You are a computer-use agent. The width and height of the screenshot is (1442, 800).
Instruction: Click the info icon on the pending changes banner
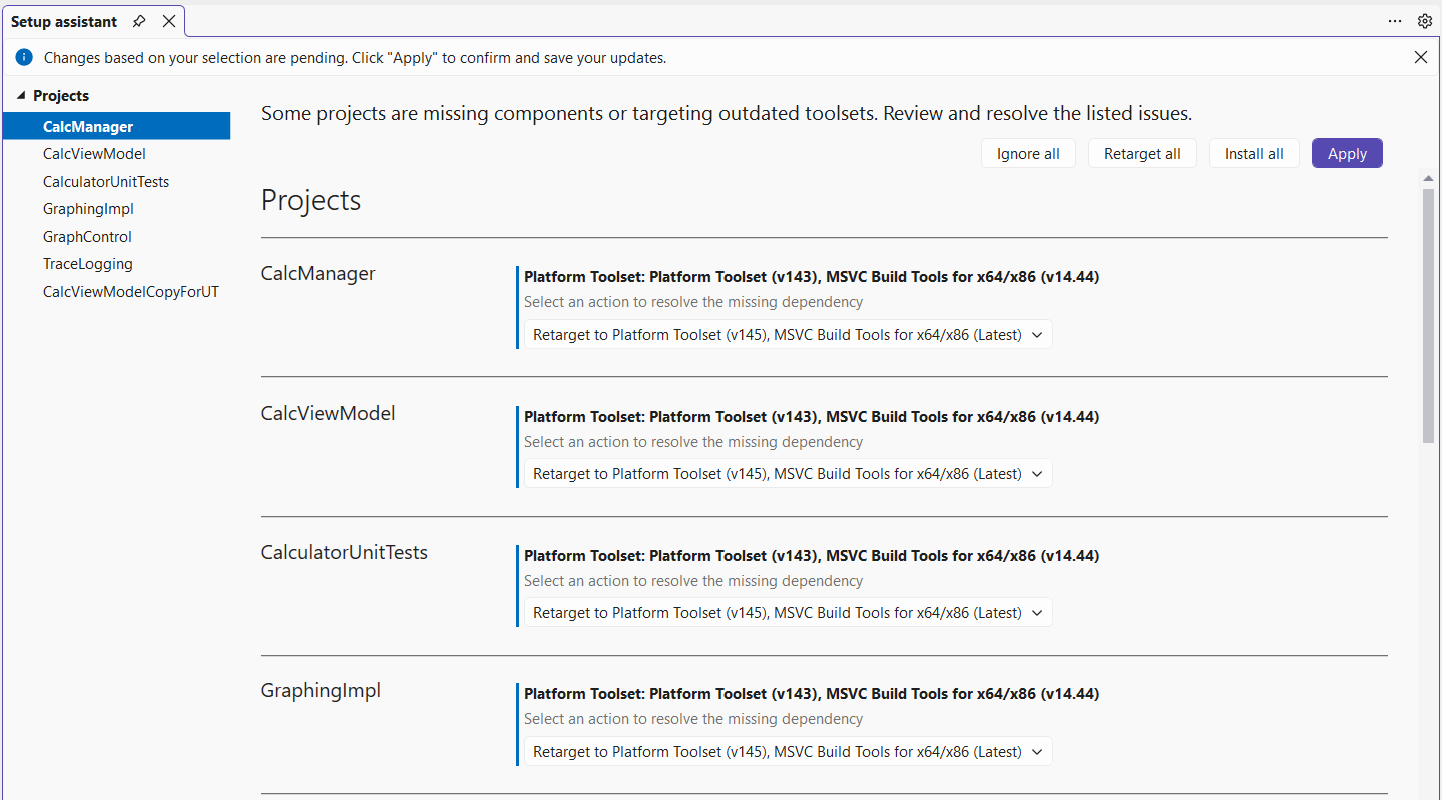[23, 57]
